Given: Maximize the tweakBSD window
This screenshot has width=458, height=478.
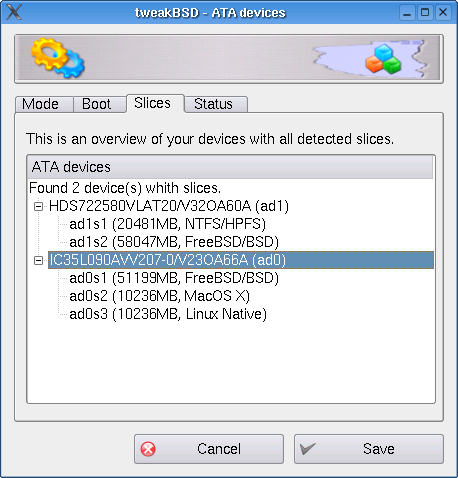Looking at the screenshot, I should 425,13.
